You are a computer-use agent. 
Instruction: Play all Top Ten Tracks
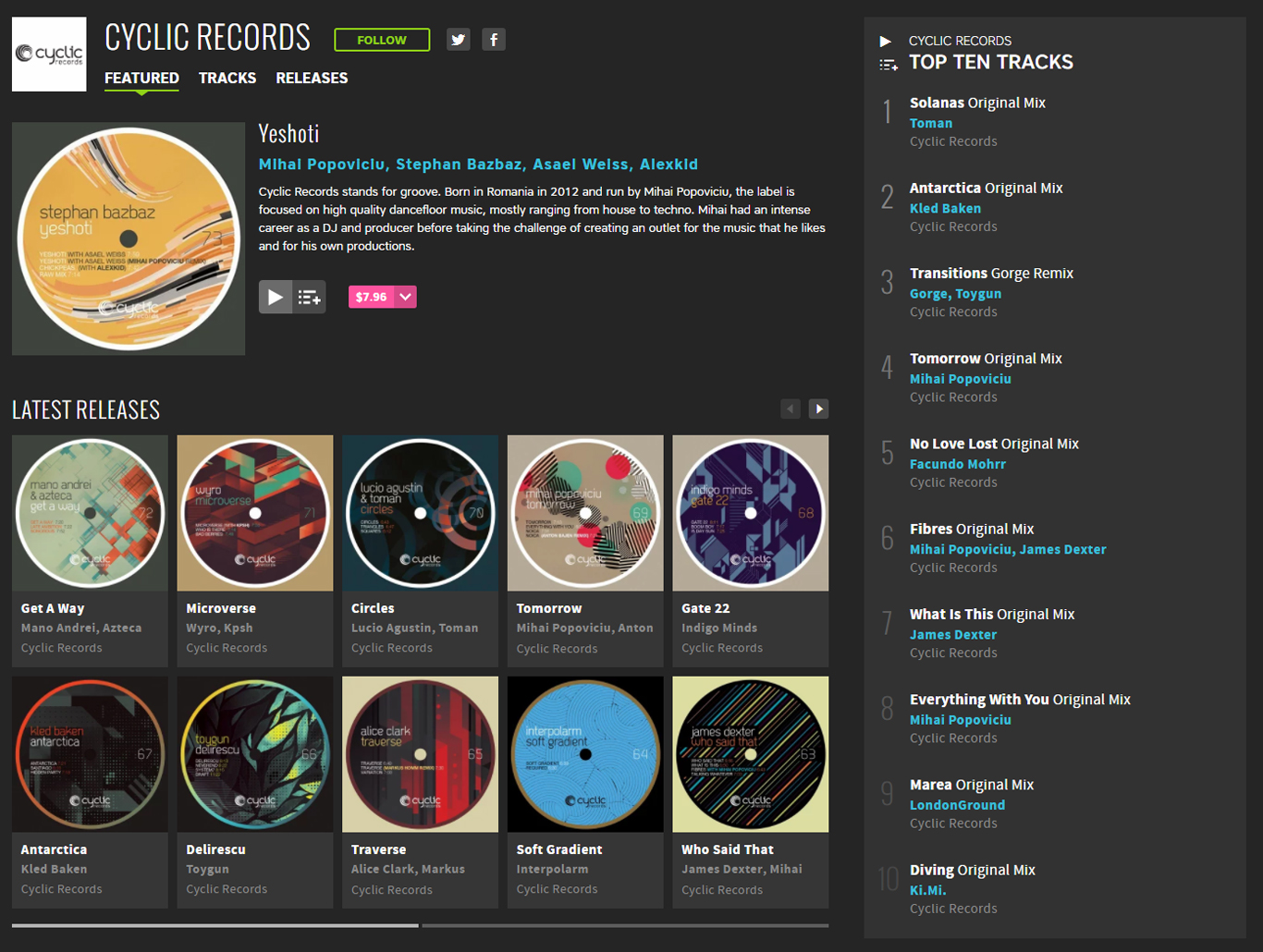(x=886, y=41)
